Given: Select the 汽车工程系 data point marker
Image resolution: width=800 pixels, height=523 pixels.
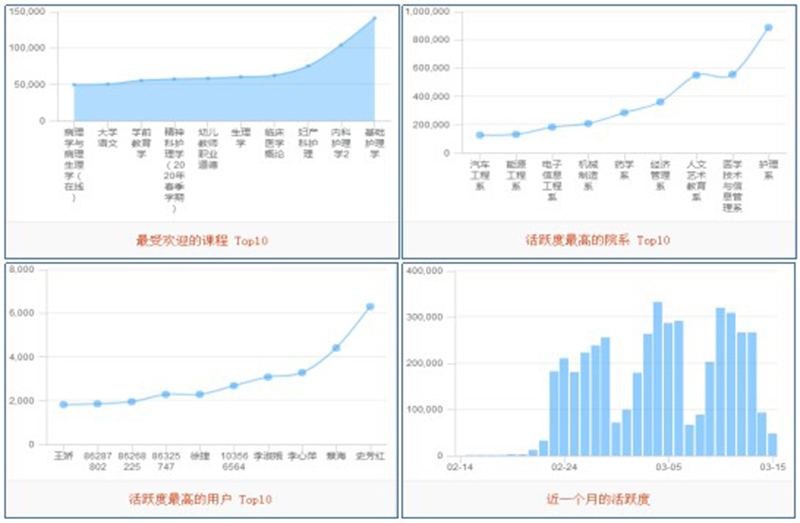Looking at the screenshot, I should 480,135.
